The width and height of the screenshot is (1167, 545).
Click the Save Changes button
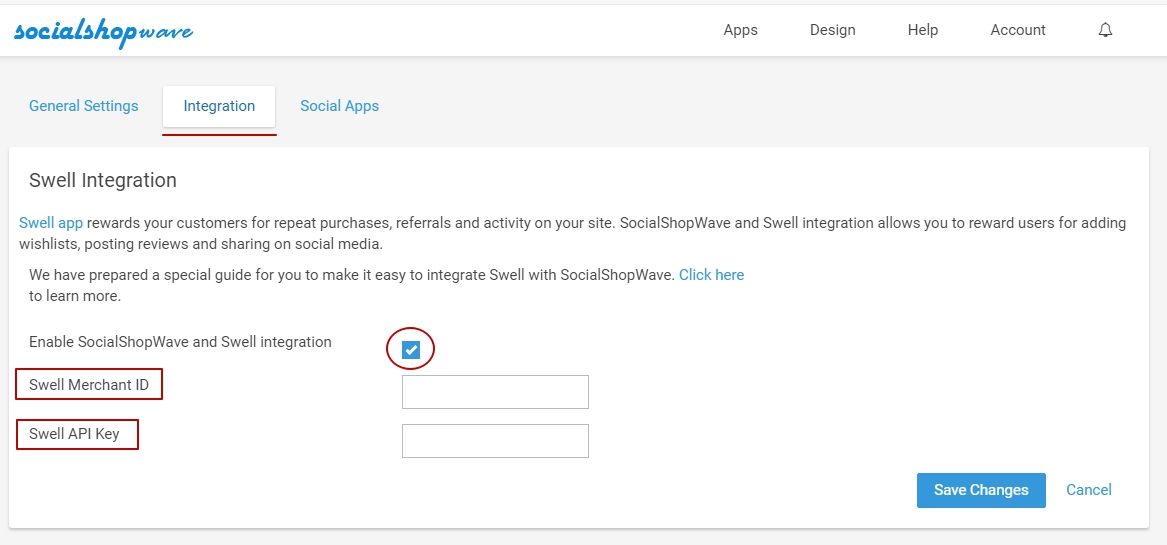coord(981,490)
